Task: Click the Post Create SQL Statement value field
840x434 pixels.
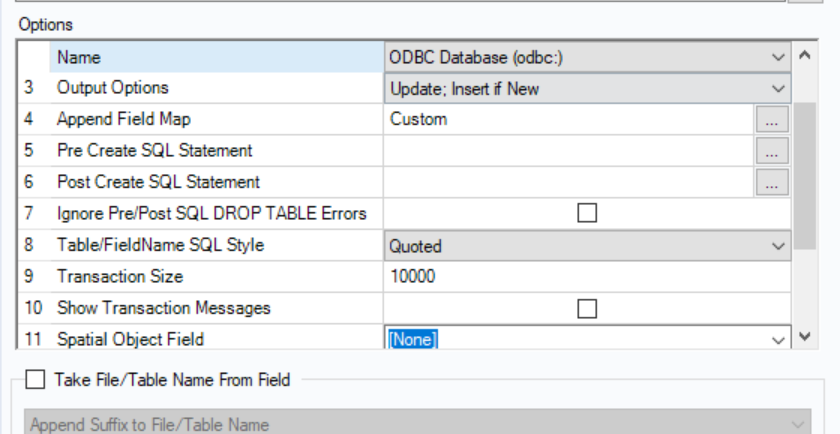Action: pos(569,182)
